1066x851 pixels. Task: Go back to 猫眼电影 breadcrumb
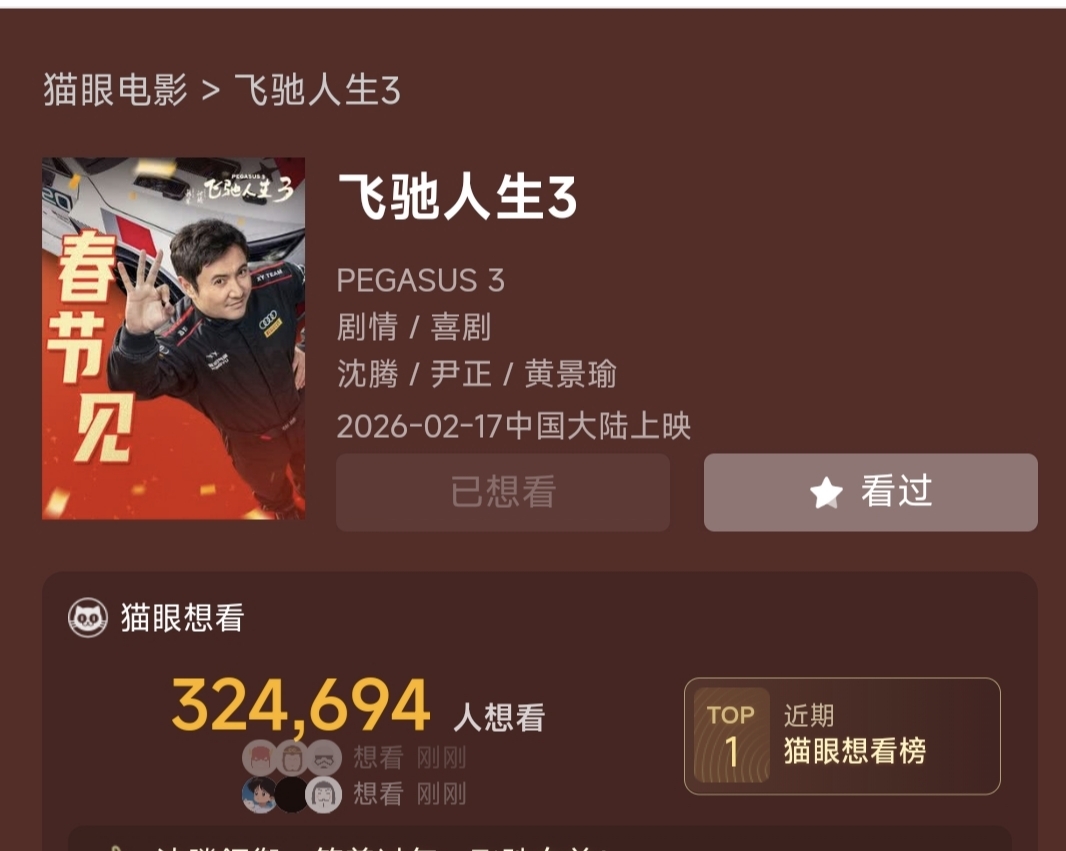coord(115,90)
